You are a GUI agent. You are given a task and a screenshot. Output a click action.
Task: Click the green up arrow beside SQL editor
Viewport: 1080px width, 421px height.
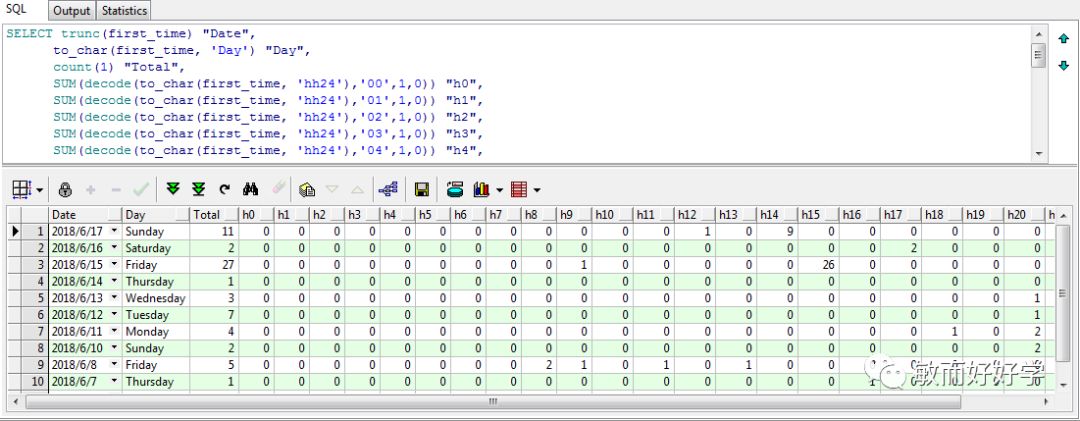pos(1063,39)
